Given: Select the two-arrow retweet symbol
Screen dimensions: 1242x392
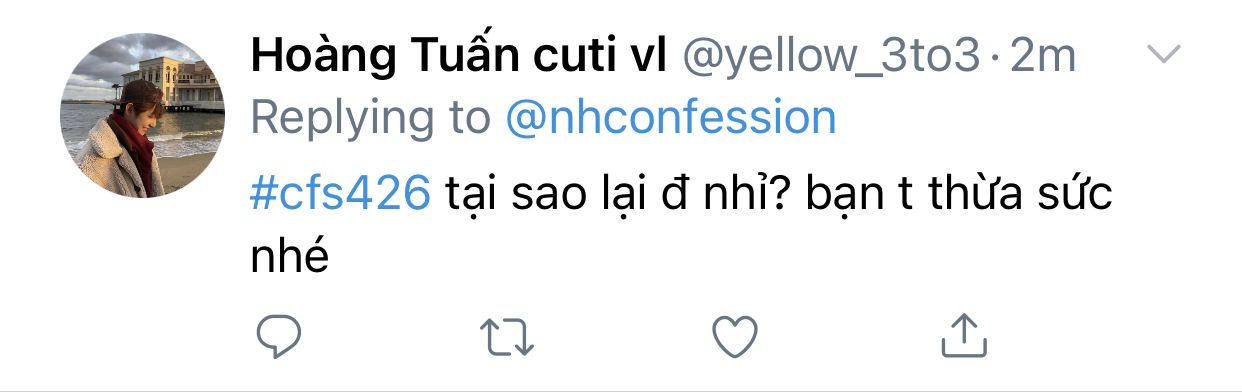Looking at the screenshot, I should [508, 337].
